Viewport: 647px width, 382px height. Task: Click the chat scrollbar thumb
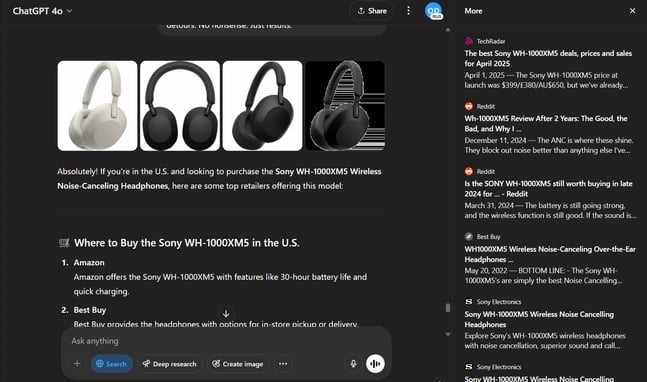click(448, 308)
